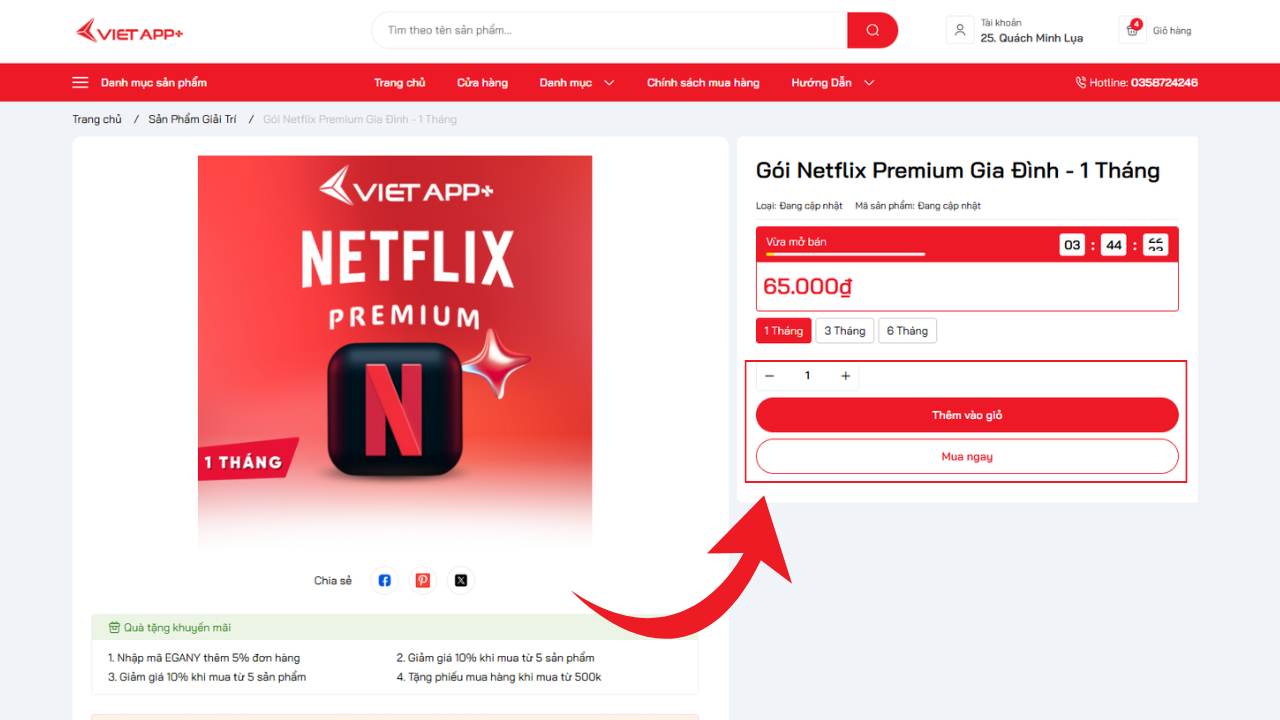1280x720 pixels.
Task: Decrease quantity with the minus button
Action: [769, 376]
